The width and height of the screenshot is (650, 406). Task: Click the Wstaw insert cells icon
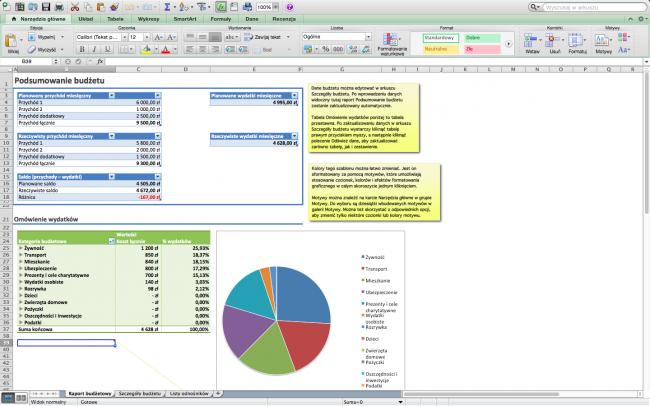coord(532,43)
